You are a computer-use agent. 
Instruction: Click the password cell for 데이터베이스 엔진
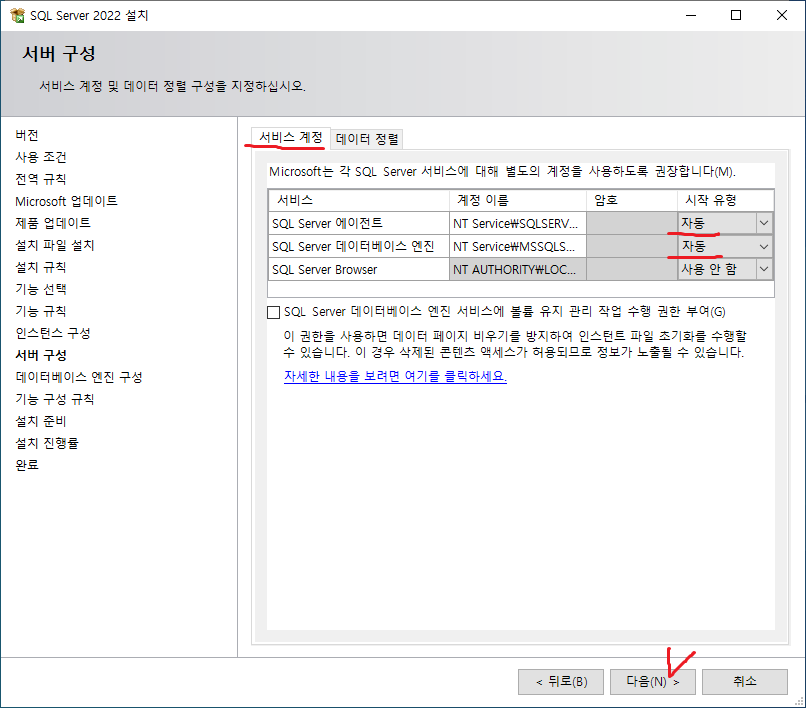(632, 246)
